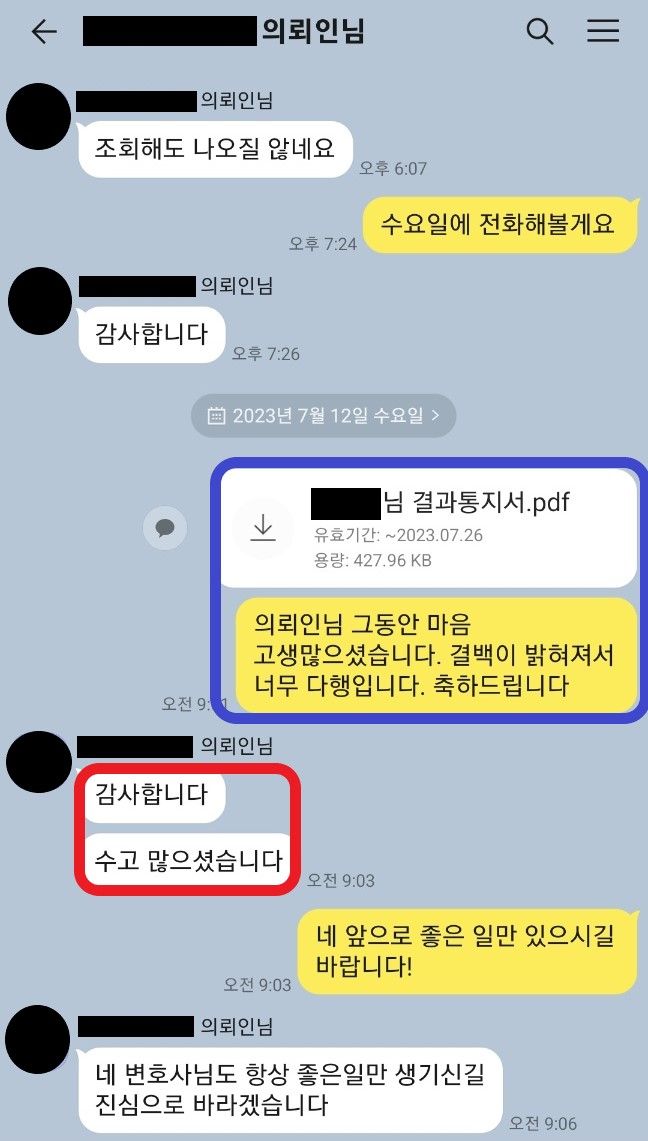Viewport: 648px width, 1141px height.
Task: Tap the 수고 많으셨습니다 message bubble
Action: click(x=188, y=859)
